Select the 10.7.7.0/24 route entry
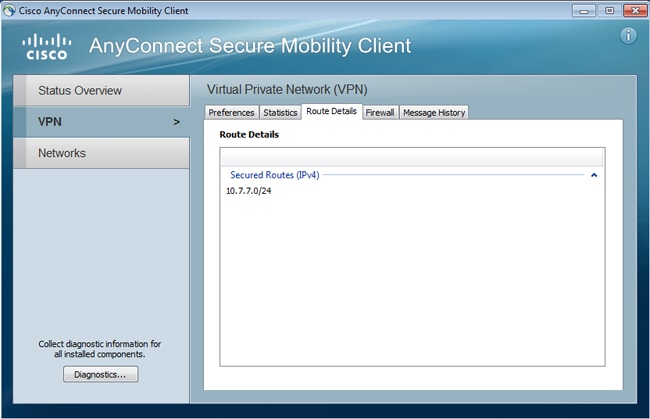Image resolution: width=650 pixels, height=419 pixels. [248, 191]
